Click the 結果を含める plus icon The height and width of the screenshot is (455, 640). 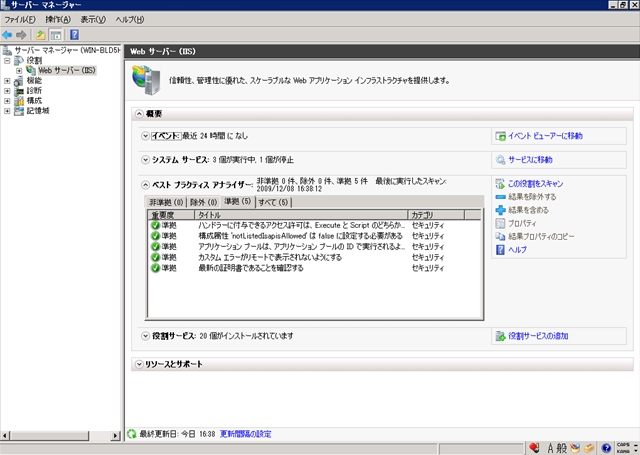(x=500, y=210)
